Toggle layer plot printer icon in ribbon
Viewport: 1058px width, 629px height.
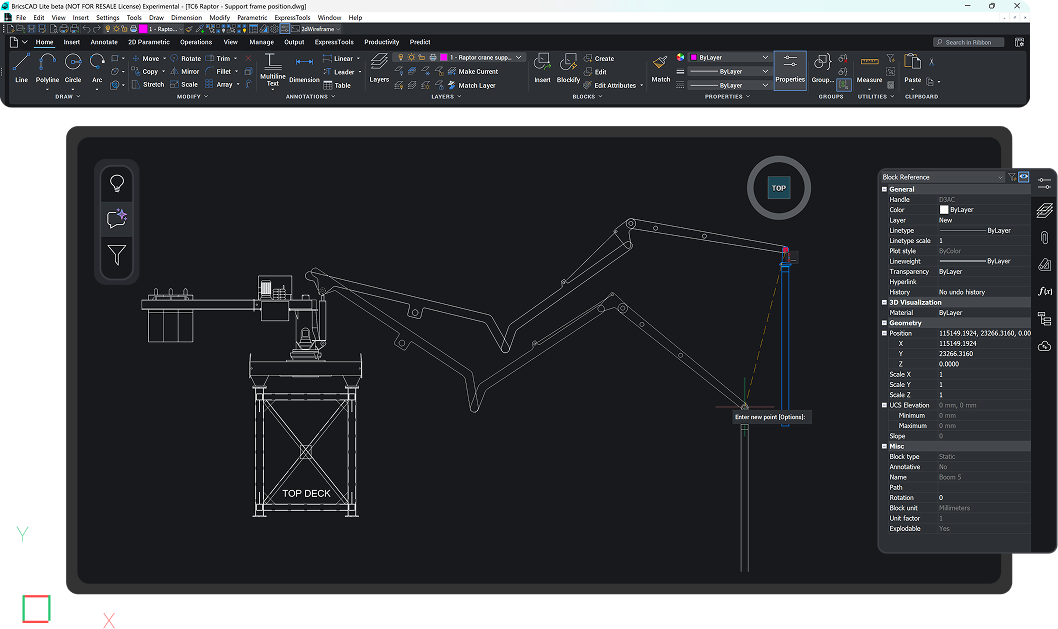tap(433, 57)
